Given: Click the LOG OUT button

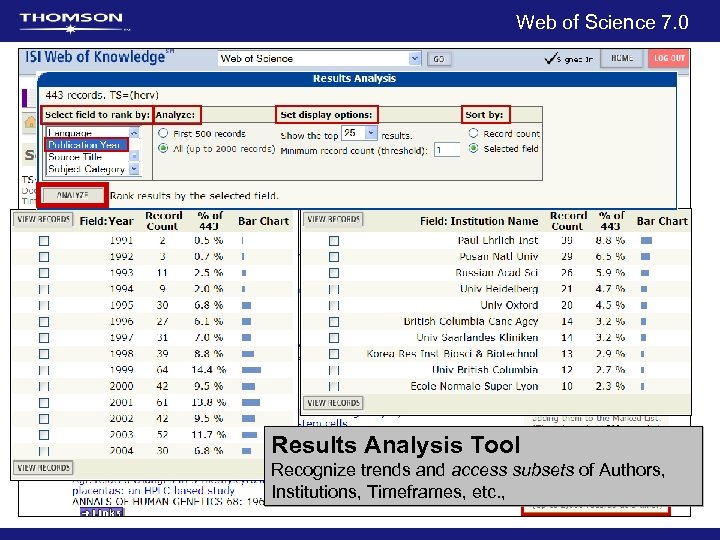Looking at the screenshot, I should 669,58.
